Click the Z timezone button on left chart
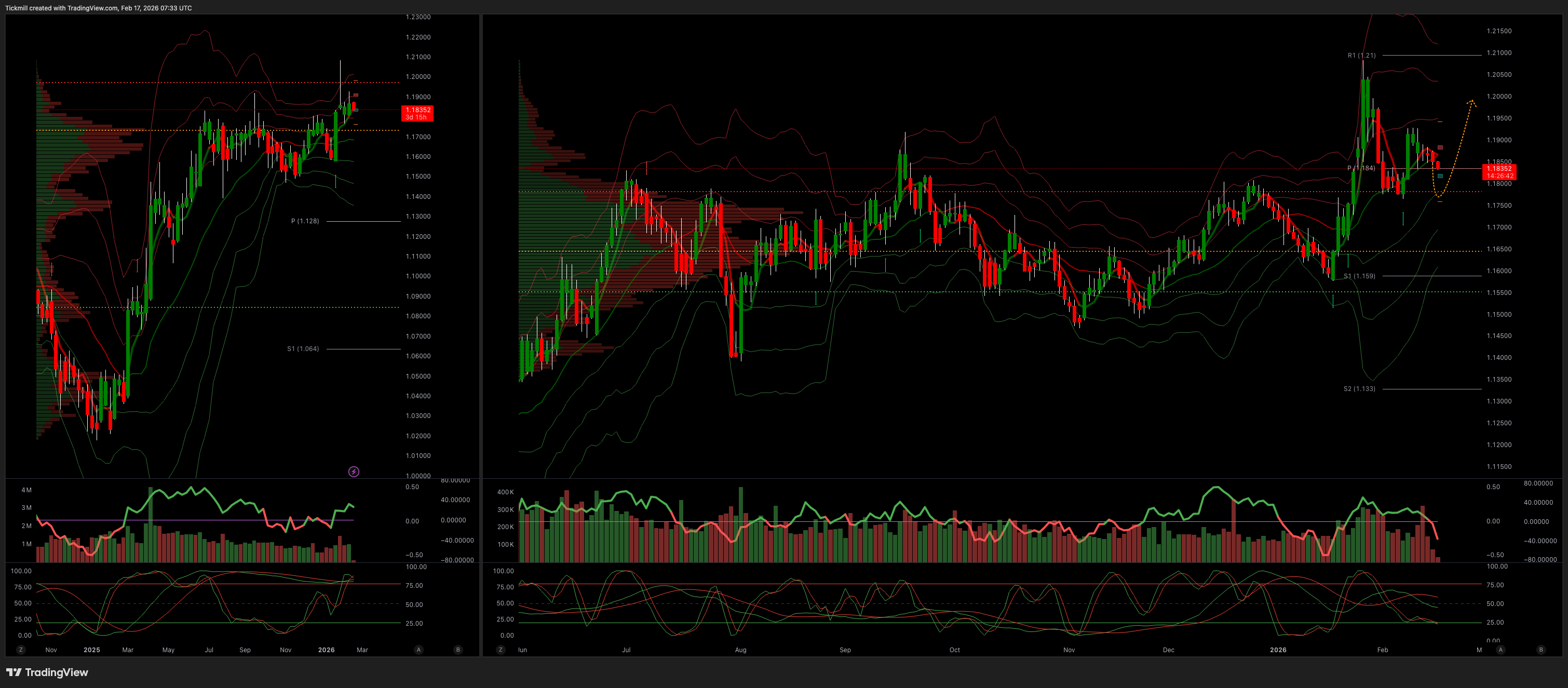This screenshot has width=1568, height=688. (21, 650)
